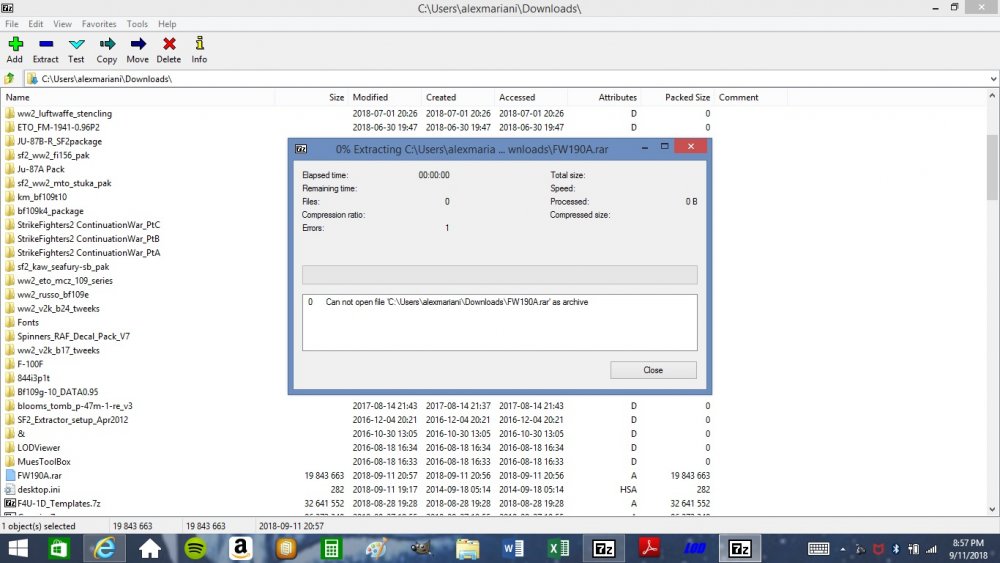The width and height of the screenshot is (1000, 563).
Task: Open Spotify from the taskbar
Action: 195,548
